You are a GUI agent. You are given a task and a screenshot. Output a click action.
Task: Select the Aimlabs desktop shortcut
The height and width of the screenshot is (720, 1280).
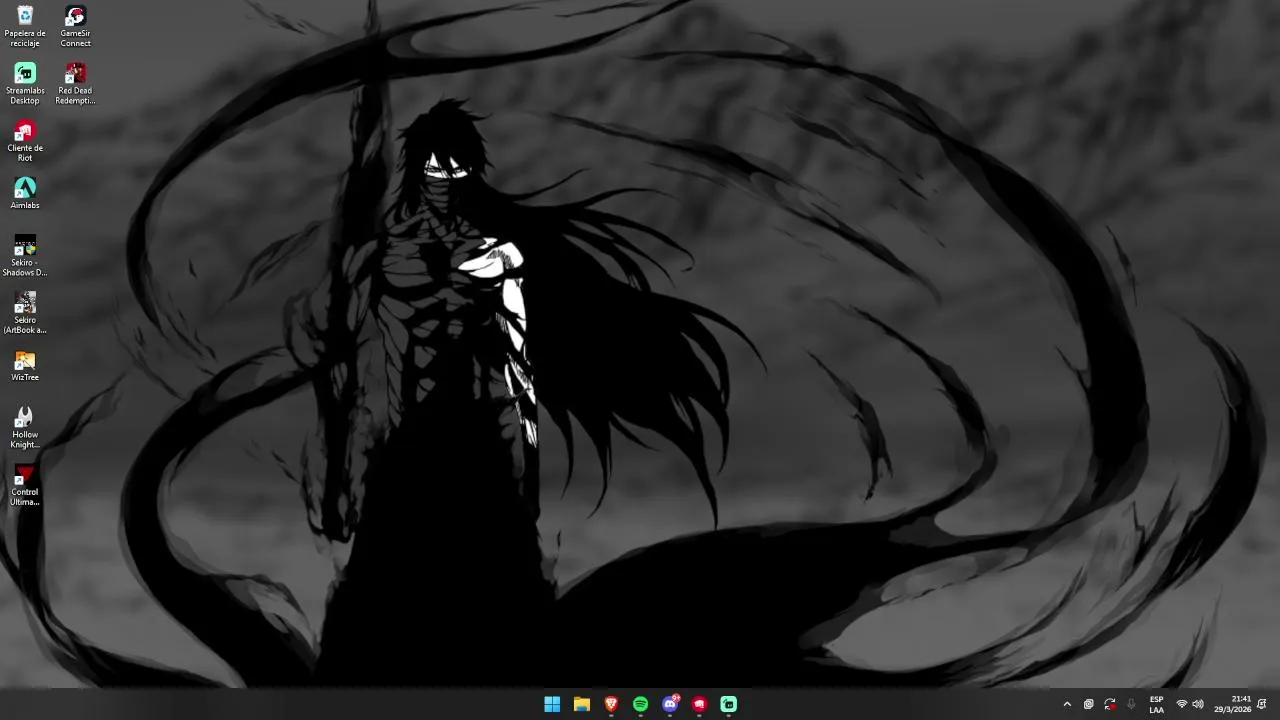point(25,193)
